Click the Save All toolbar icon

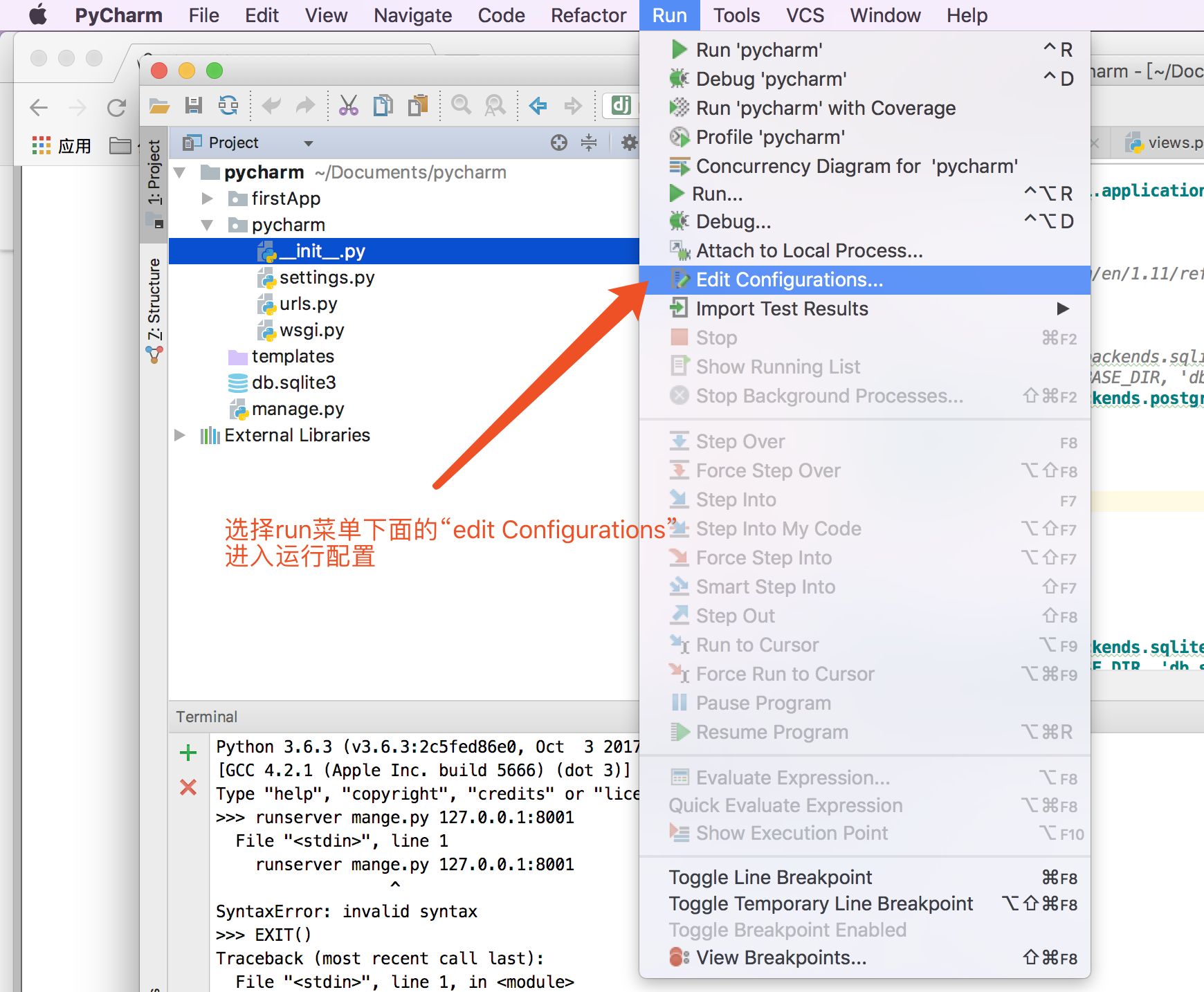[x=194, y=105]
